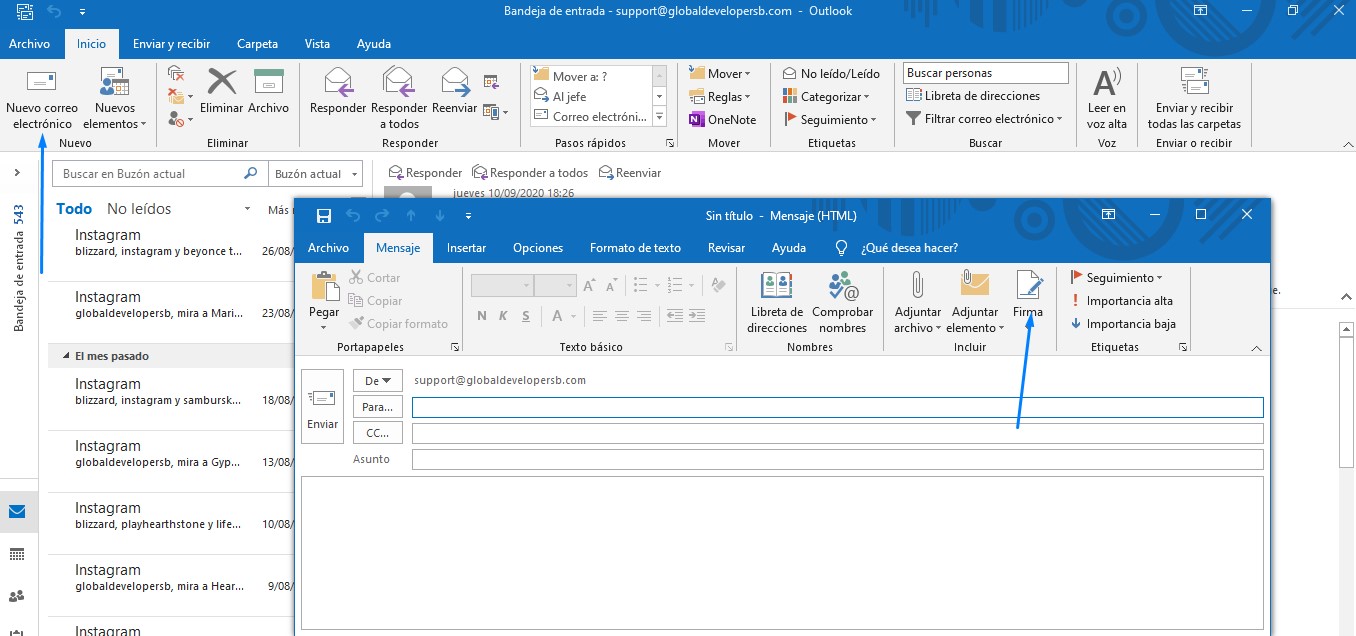The image size is (1356, 636).
Task: Click Comprobar nombres icon
Action: tap(842, 287)
